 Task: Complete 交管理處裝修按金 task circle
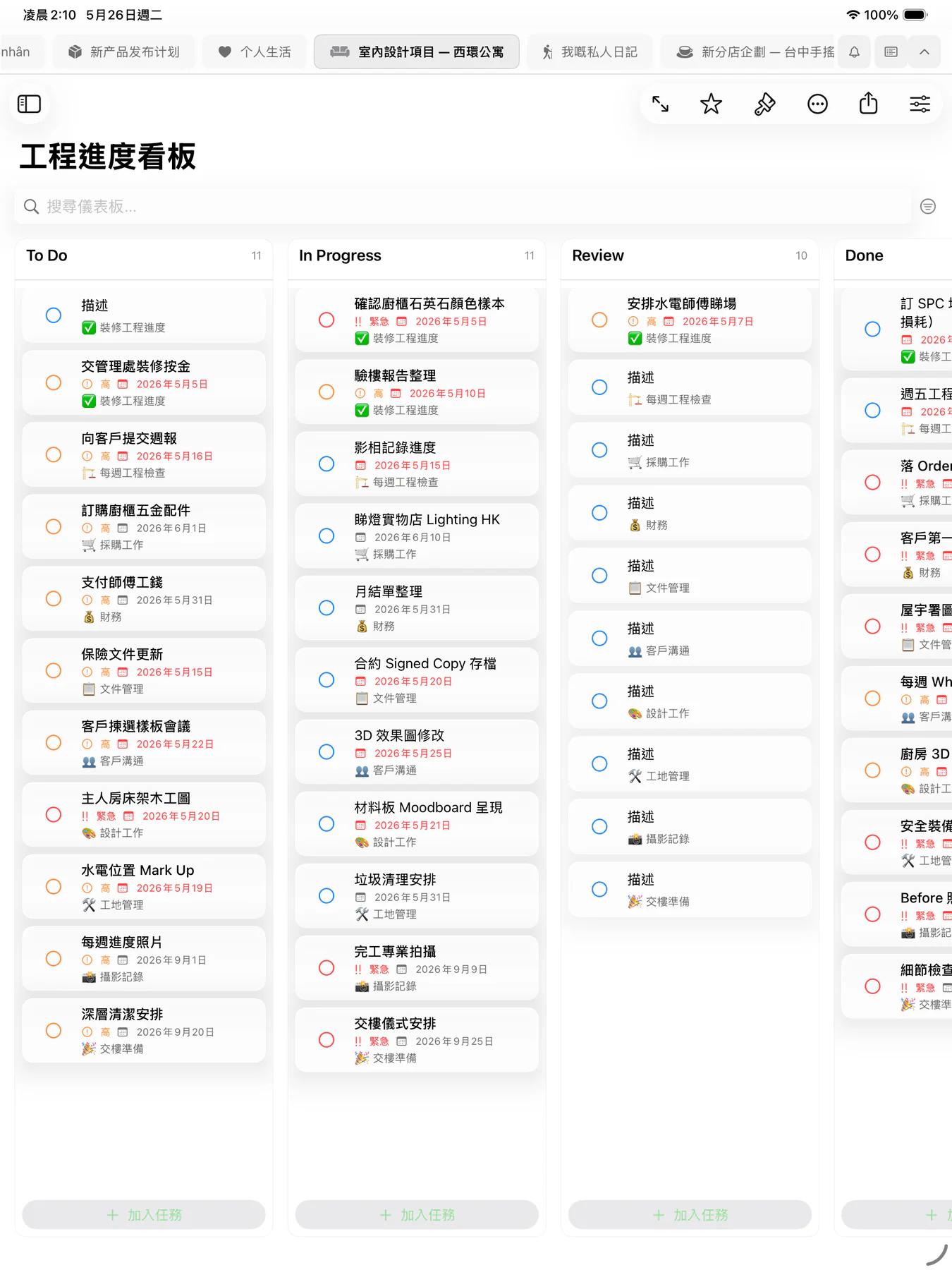point(54,382)
